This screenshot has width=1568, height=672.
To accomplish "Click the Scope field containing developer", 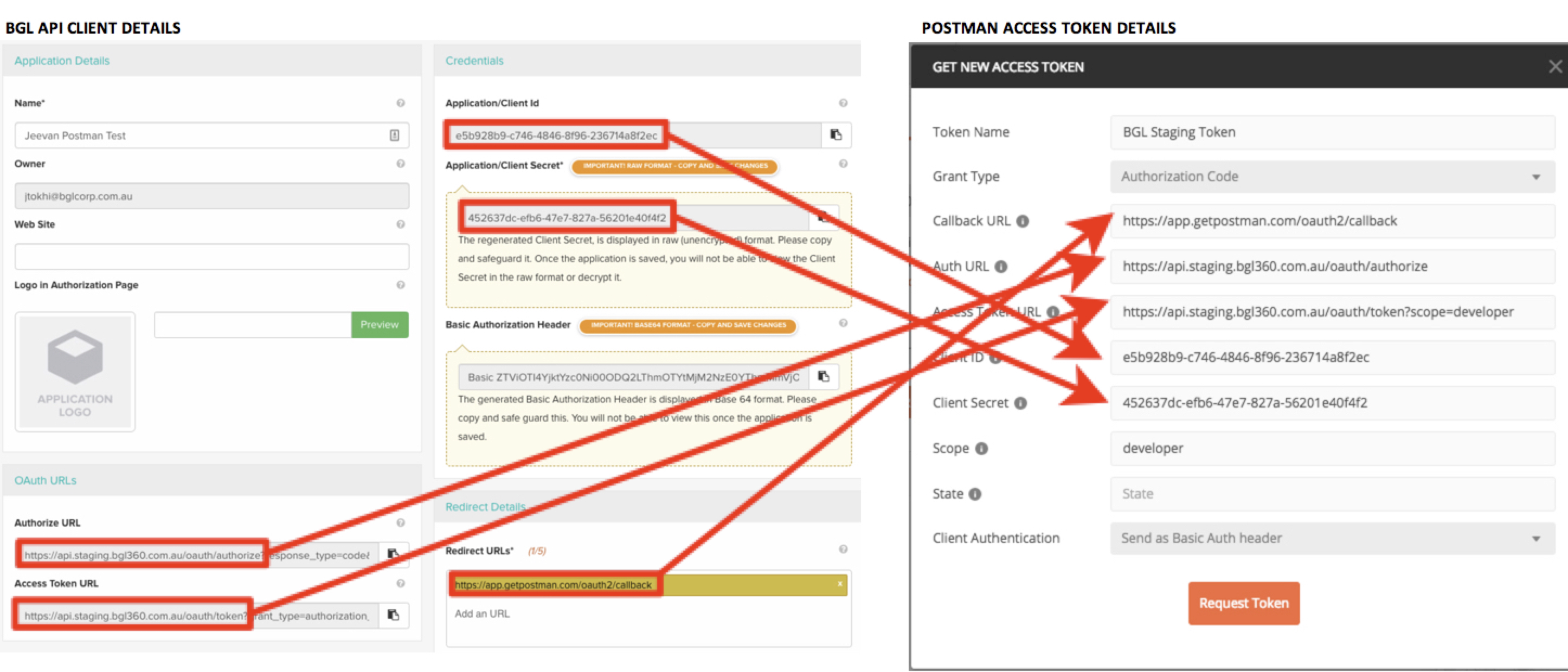I will pyautogui.click(x=1333, y=449).
